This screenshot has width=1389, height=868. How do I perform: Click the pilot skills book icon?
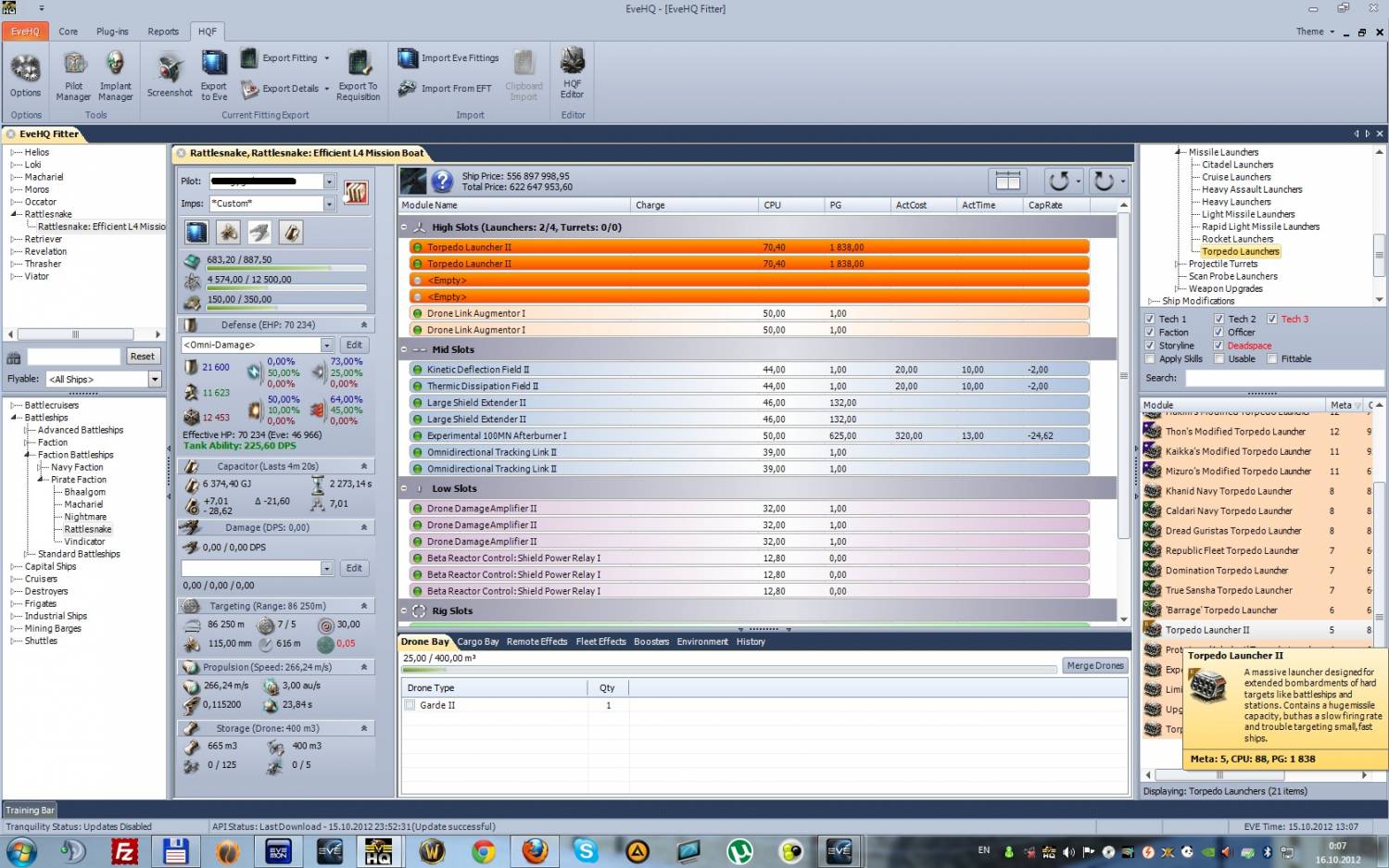[356, 192]
